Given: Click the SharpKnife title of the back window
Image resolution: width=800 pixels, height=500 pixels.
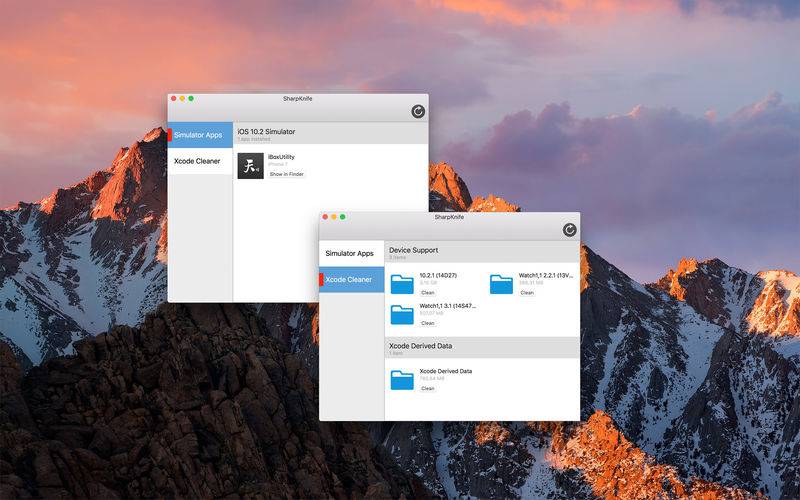Looking at the screenshot, I should [297, 98].
